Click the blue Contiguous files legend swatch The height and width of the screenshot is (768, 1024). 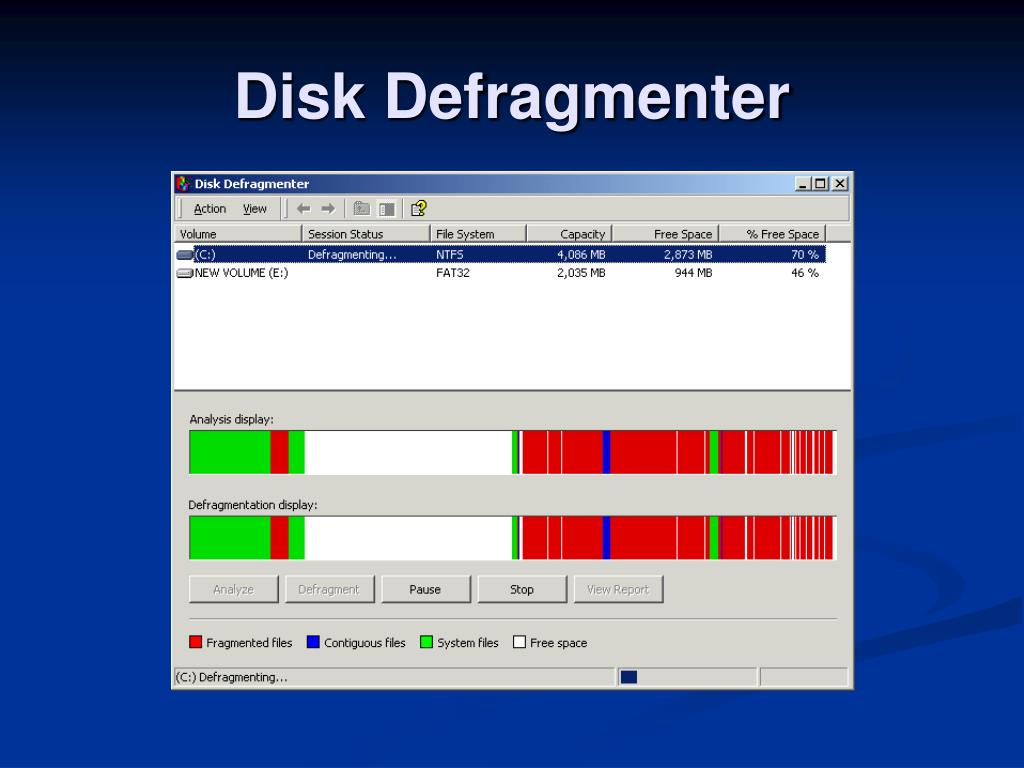point(313,642)
